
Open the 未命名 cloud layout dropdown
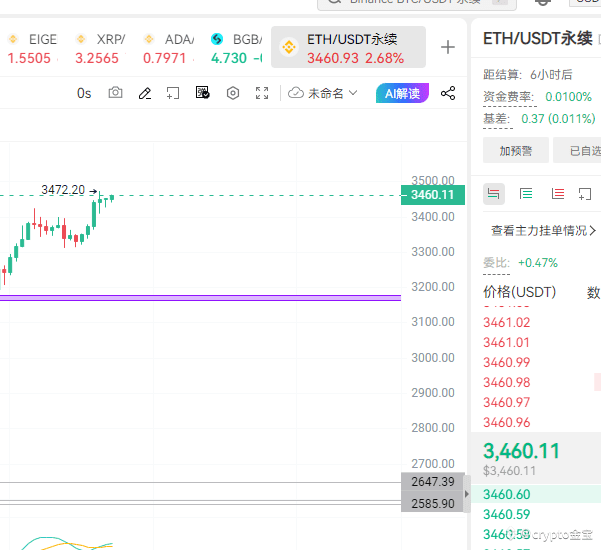[323, 93]
